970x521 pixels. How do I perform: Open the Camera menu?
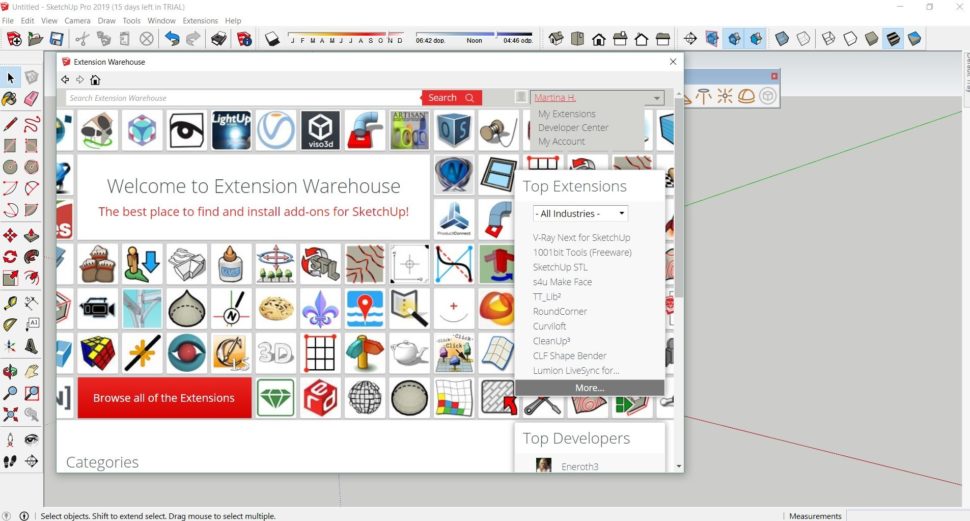click(77, 20)
